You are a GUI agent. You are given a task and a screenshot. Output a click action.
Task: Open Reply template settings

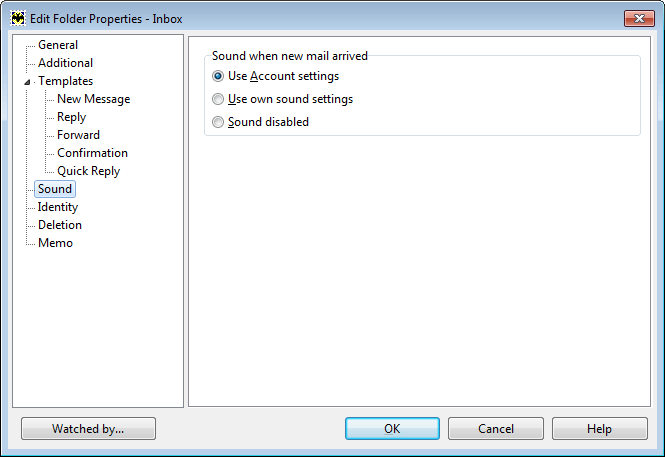click(x=71, y=117)
